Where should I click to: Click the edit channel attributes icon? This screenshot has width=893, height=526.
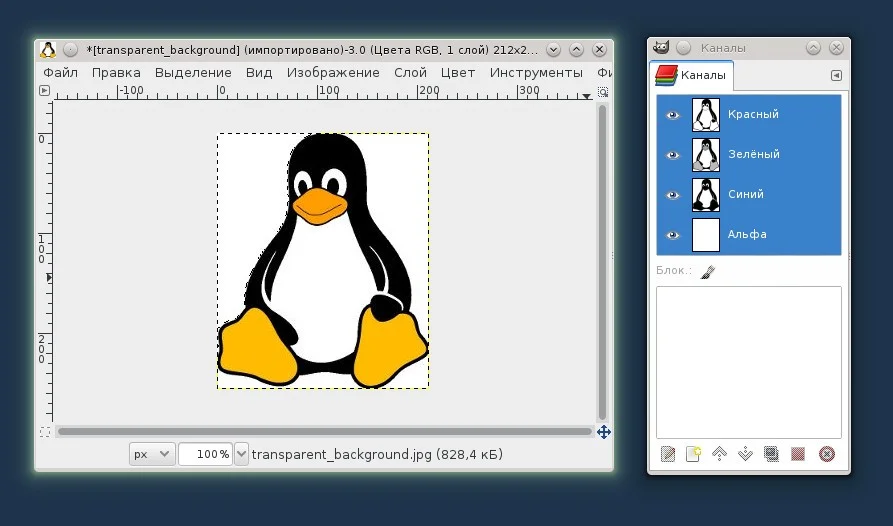coord(669,454)
